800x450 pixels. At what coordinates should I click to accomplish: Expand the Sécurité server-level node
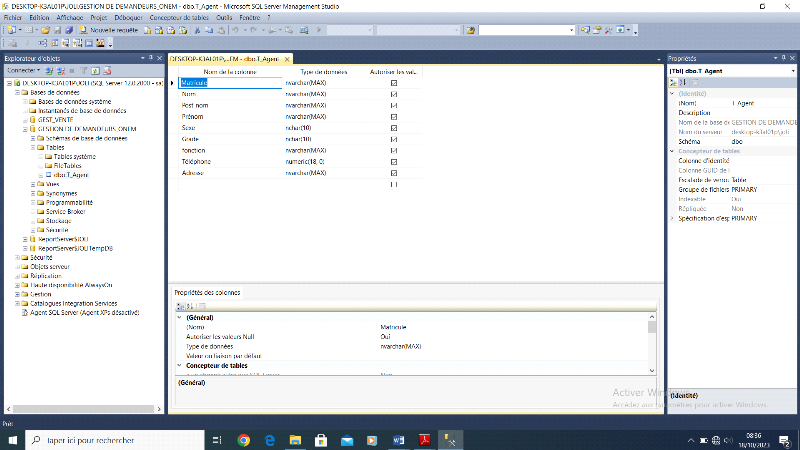click(x=17, y=258)
